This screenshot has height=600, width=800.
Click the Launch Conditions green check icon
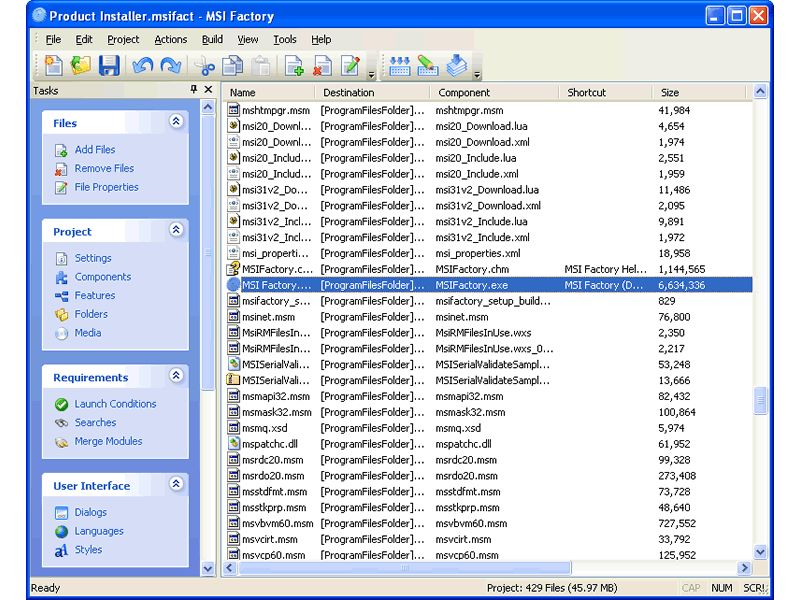click(61, 405)
